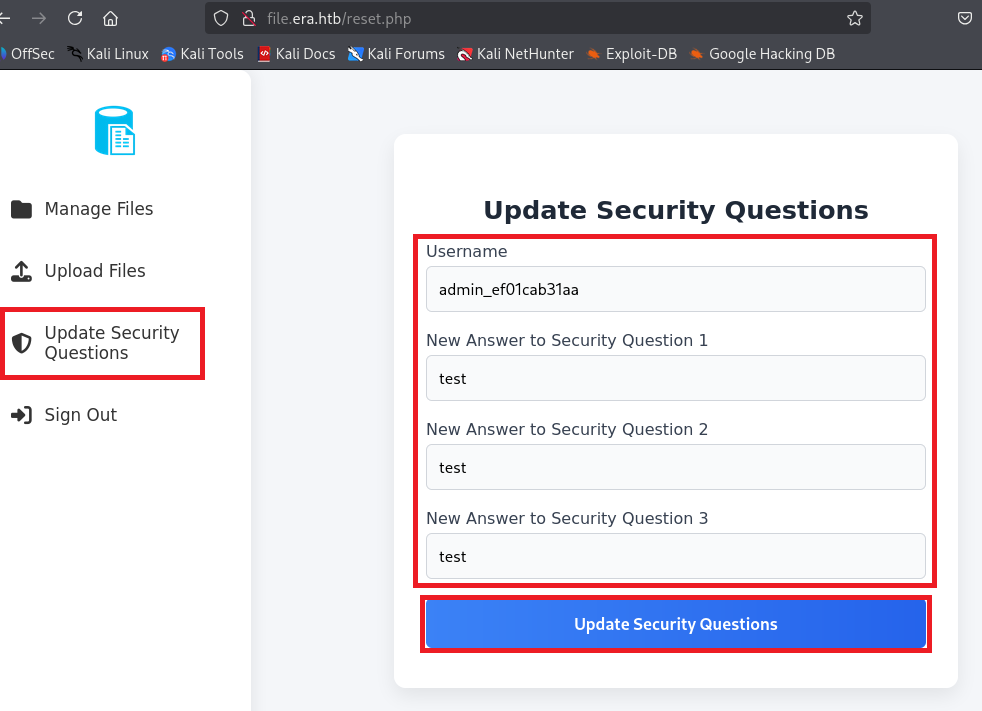The height and width of the screenshot is (711, 982).
Task: Open the Pocket save icon in toolbar
Action: click(965, 18)
